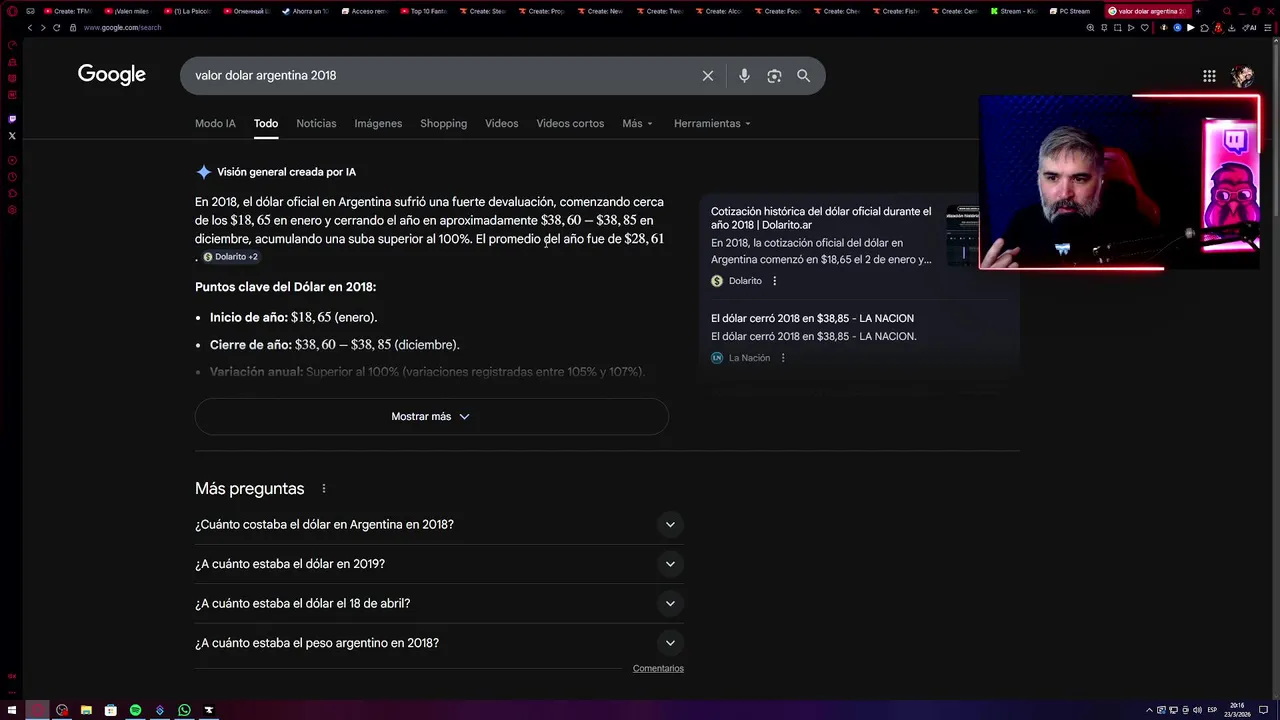1280x720 pixels.
Task: Open three-dot menu beside La Nación source
Action: [783, 358]
